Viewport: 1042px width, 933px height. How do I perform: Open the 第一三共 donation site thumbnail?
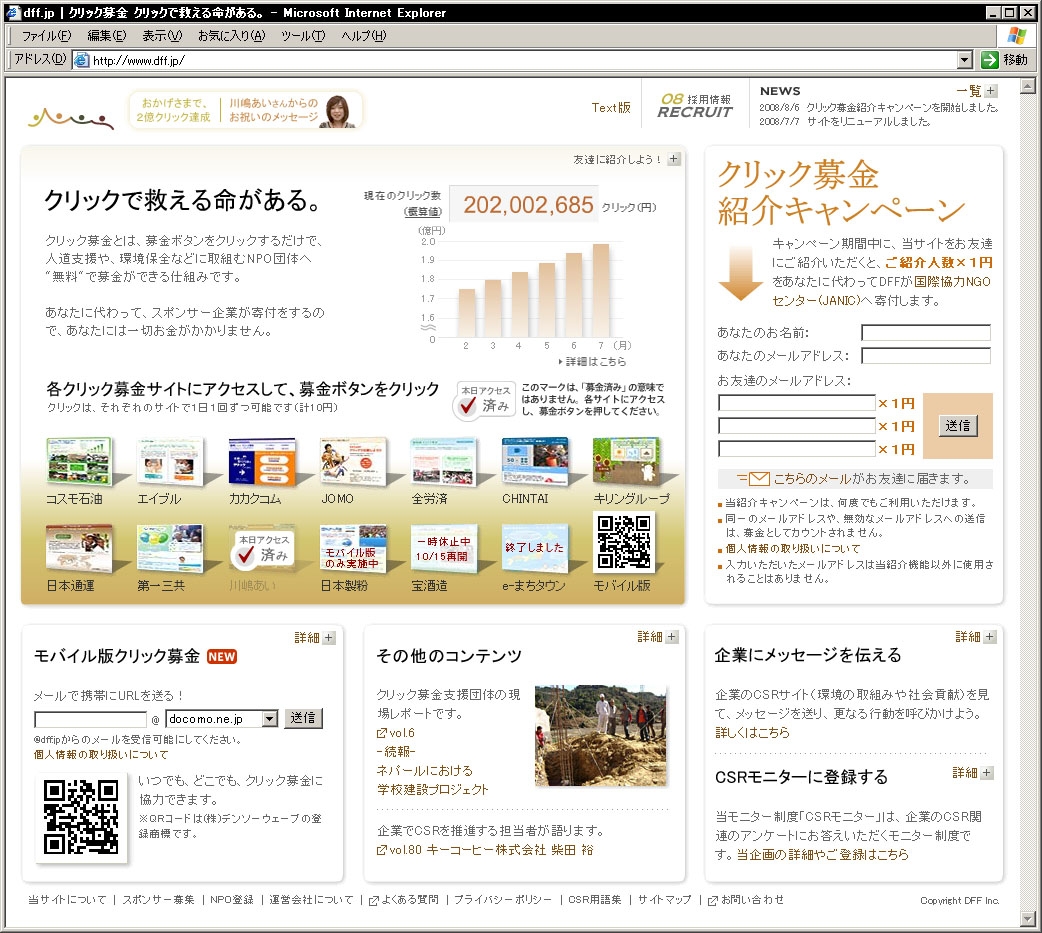(170, 548)
